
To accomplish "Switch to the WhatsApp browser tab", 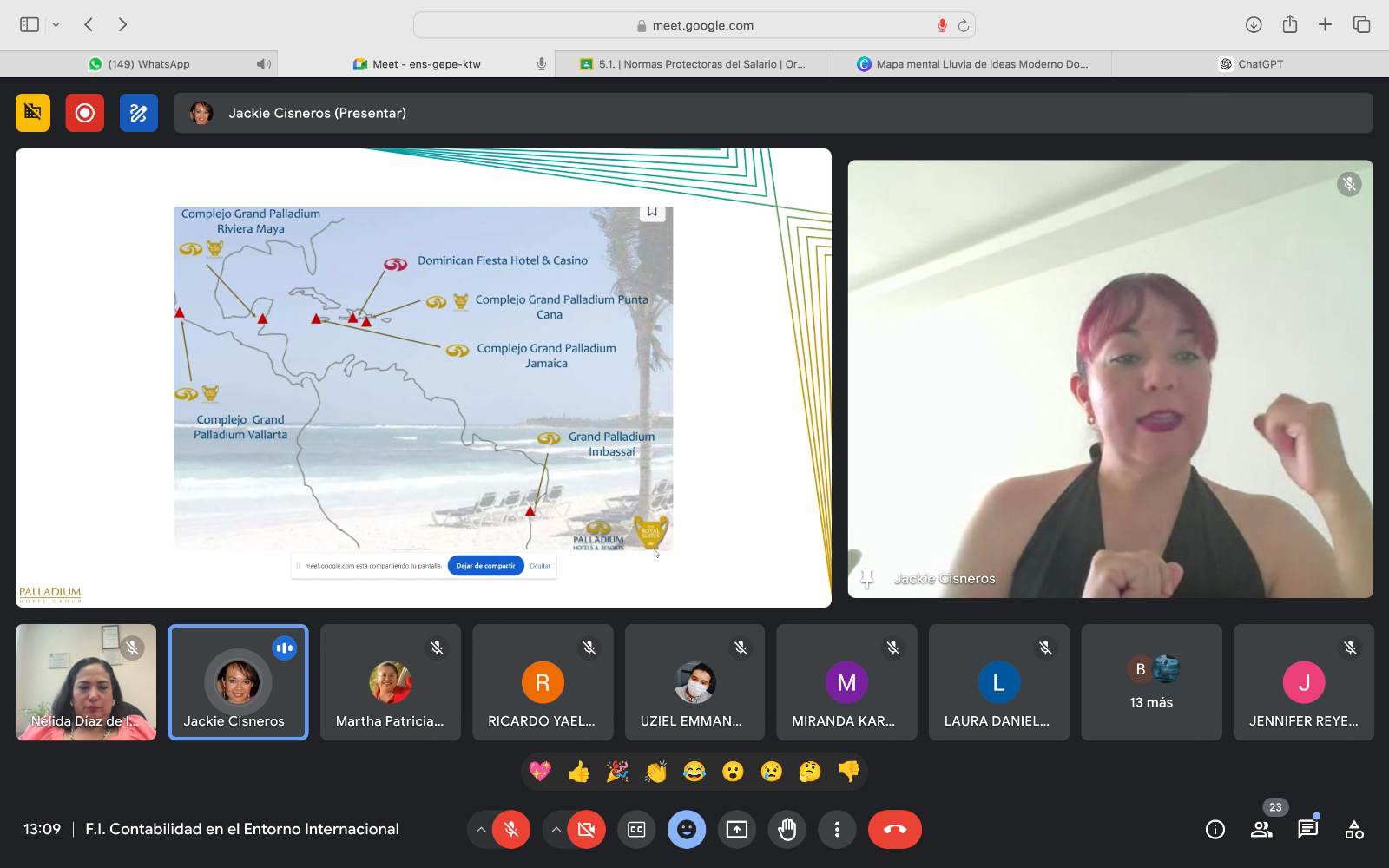I will pyautogui.click(x=139, y=64).
